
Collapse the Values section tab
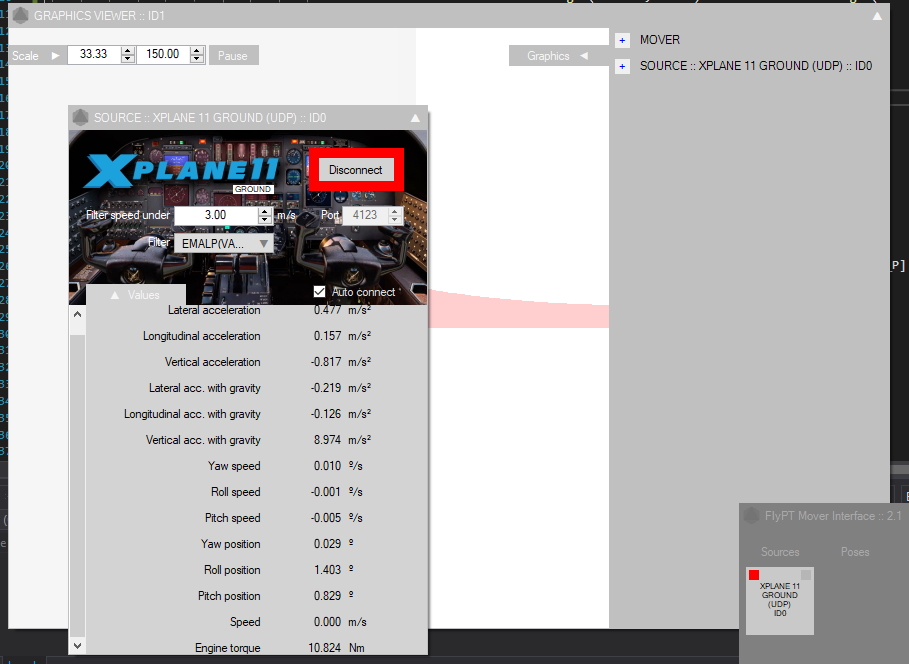click(x=136, y=295)
